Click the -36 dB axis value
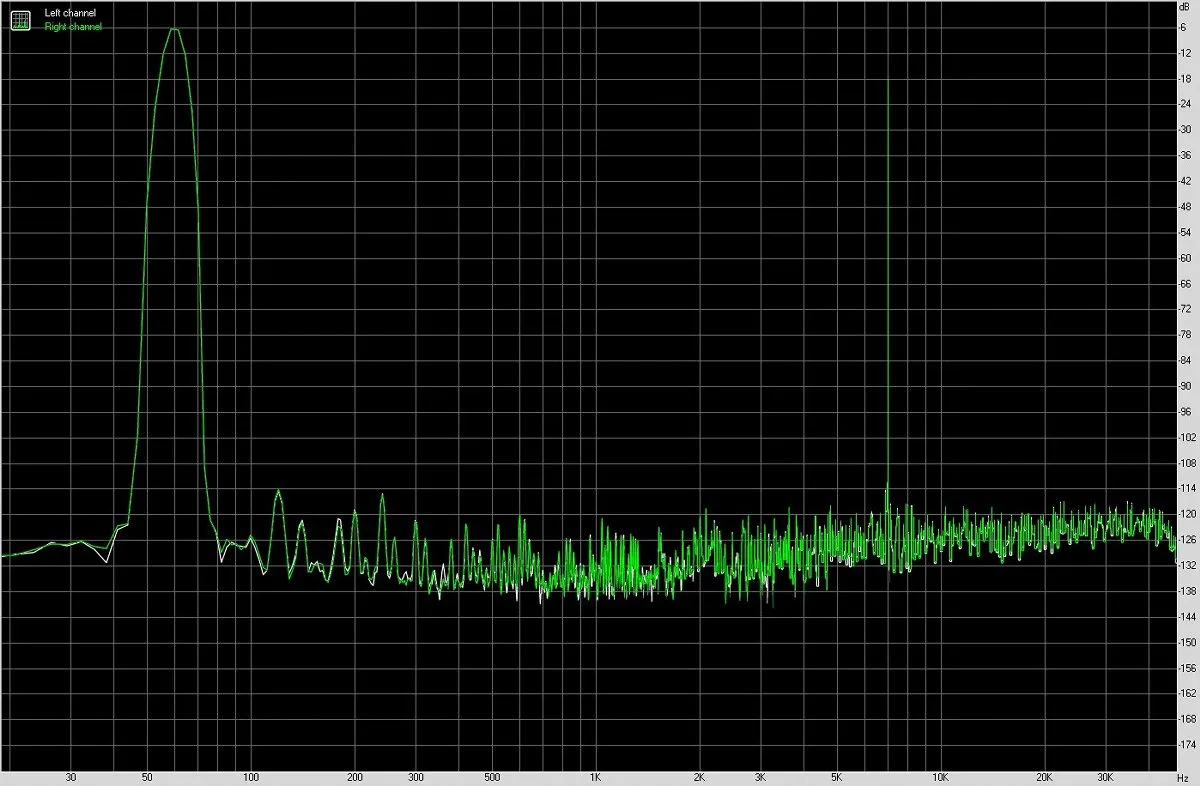Image resolution: width=1200 pixels, height=786 pixels. click(1186, 155)
